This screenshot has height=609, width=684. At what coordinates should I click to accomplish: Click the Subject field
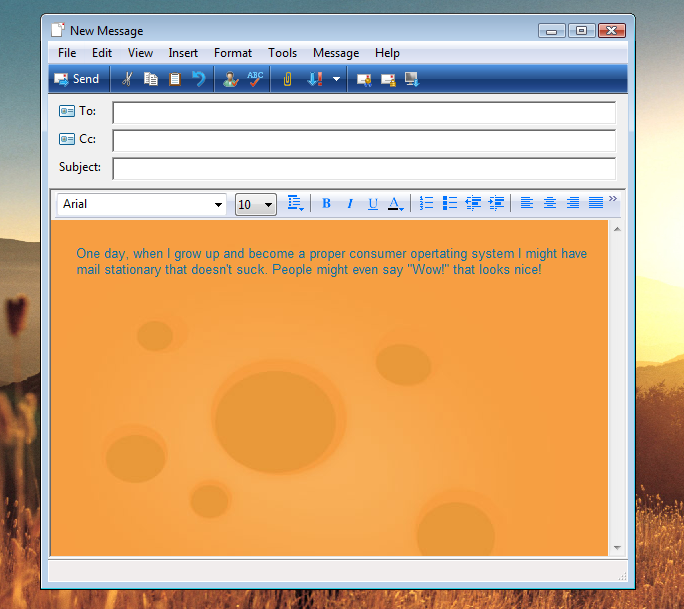pos(364,168)
